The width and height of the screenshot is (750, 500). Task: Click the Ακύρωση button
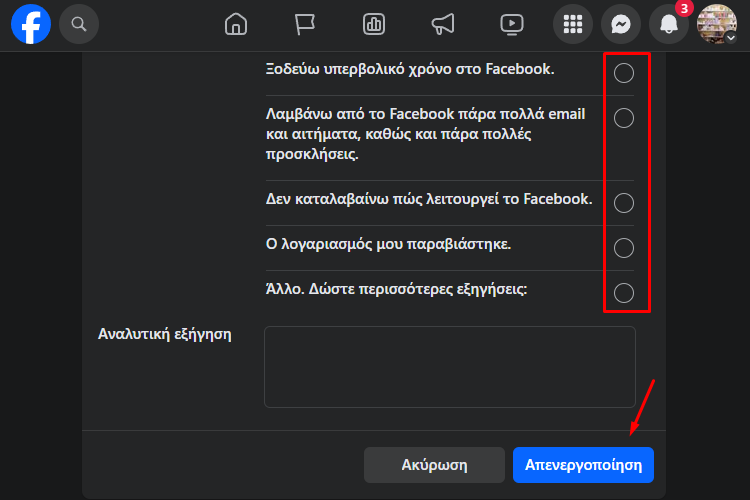tap(434, 465)
